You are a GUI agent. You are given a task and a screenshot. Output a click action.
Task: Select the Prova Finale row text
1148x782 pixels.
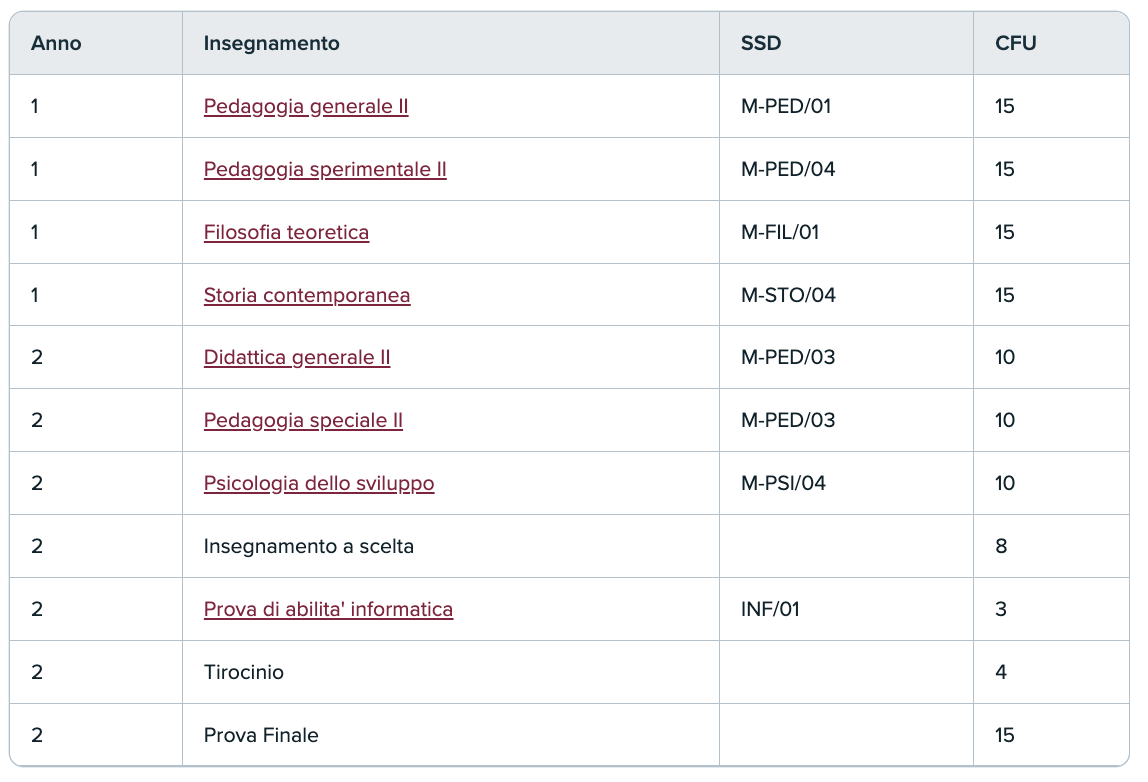coord(261,735)
